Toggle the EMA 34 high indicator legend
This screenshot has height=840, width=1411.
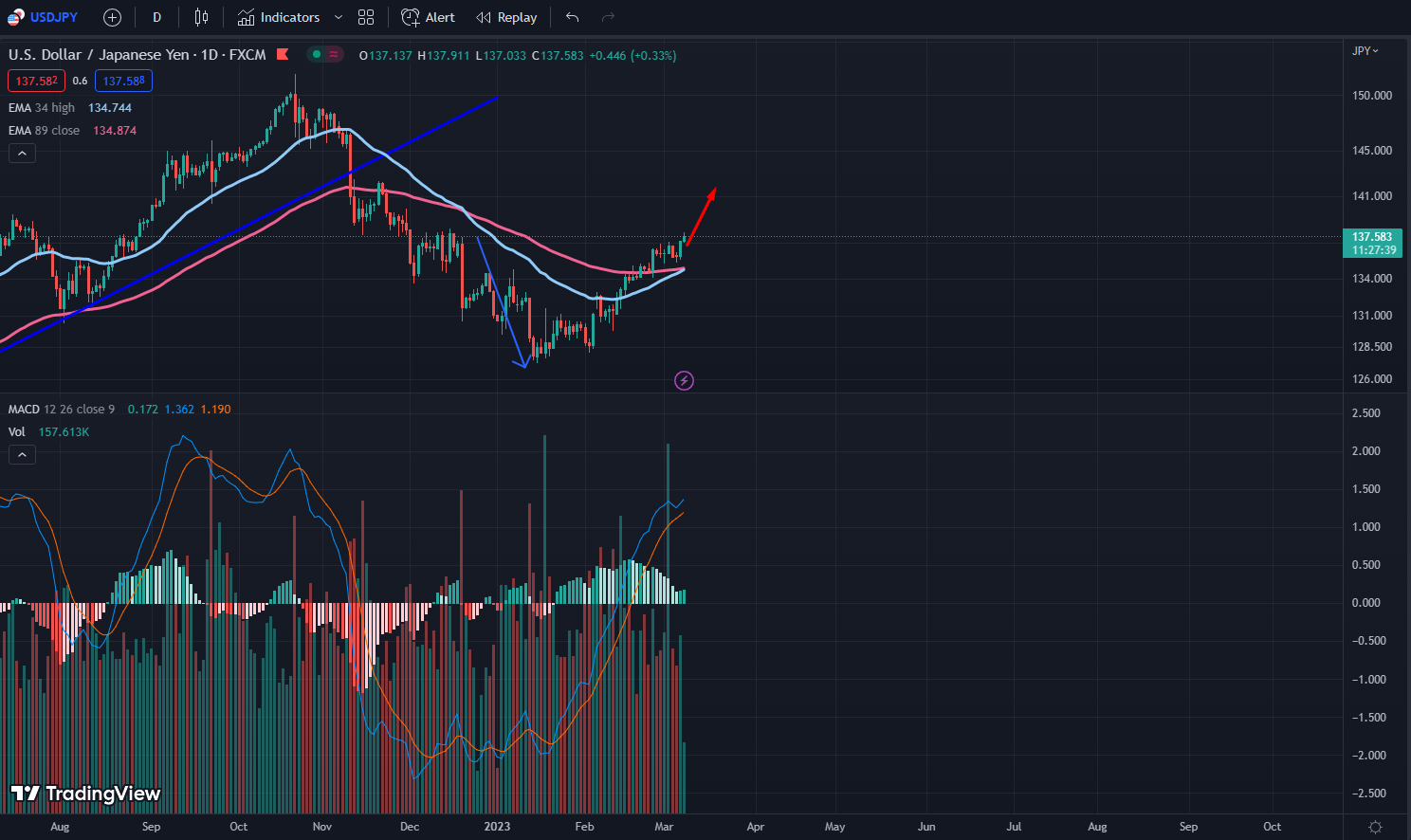point(42,107)
